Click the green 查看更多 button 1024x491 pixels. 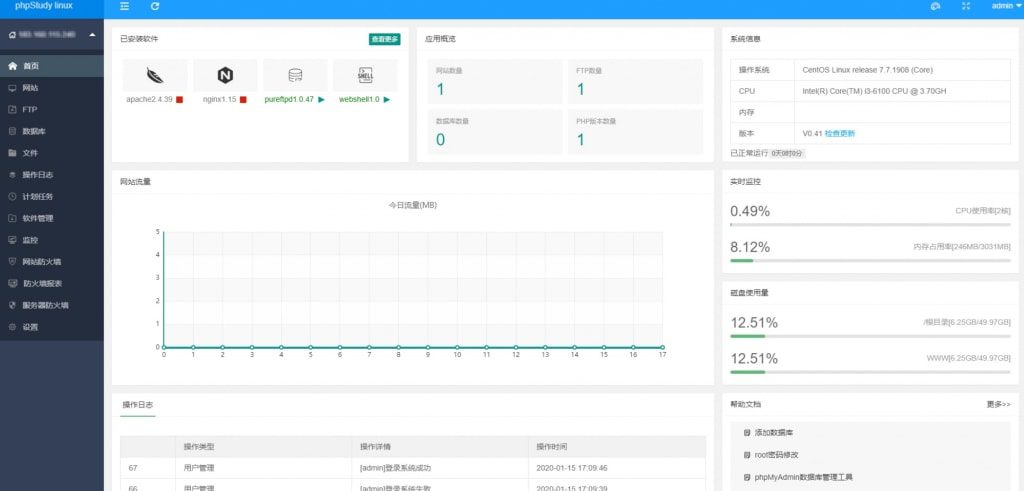pos(384,39)
